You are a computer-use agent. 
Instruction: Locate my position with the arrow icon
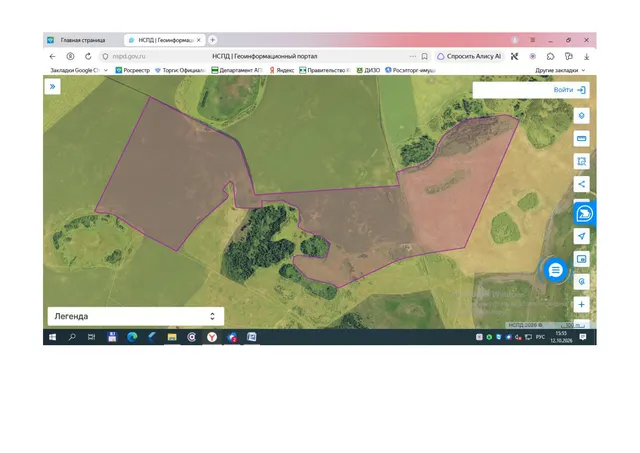pyautogui.click(x=581, y=236)
